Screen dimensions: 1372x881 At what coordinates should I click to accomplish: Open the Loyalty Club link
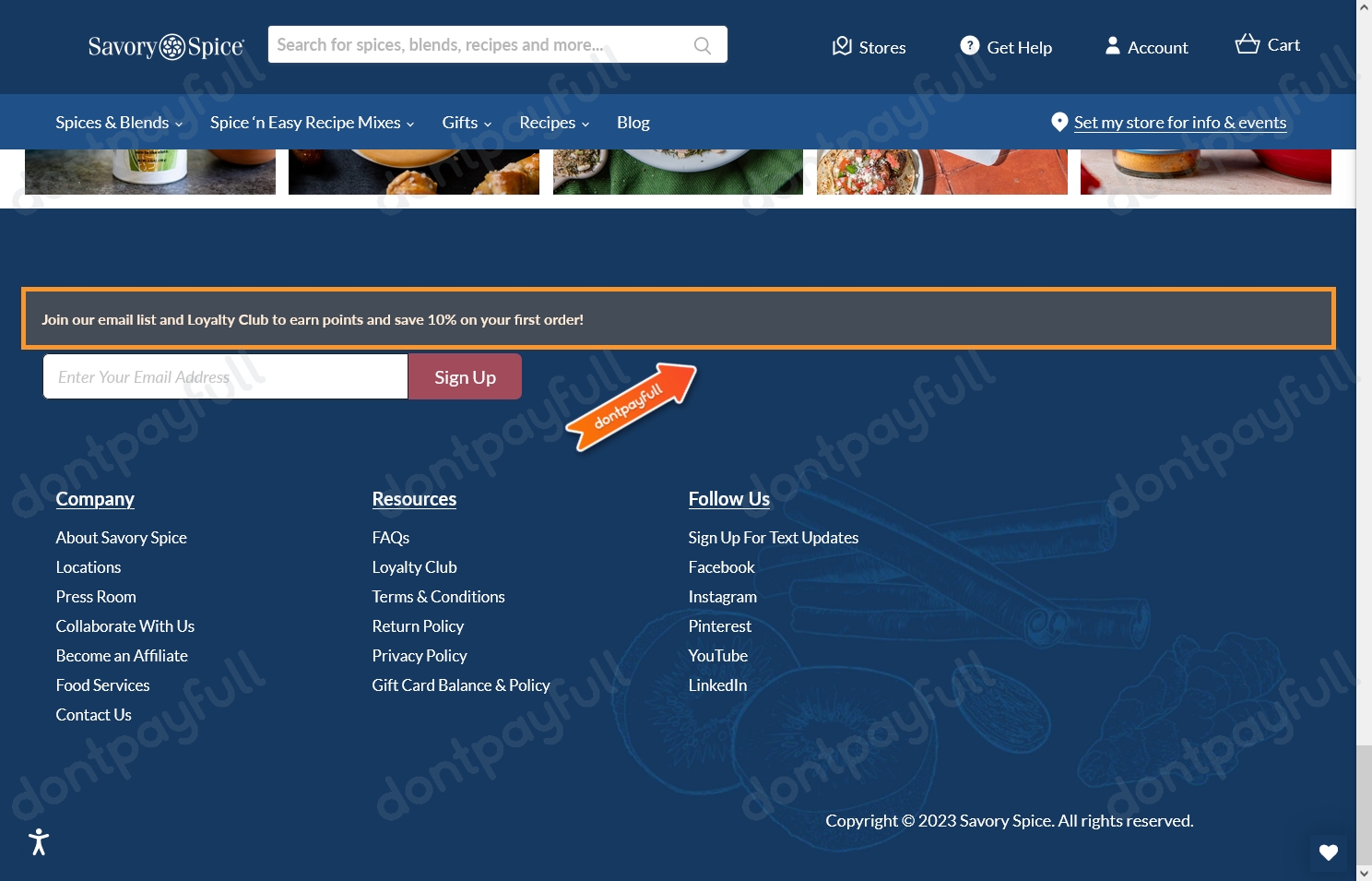414,566
